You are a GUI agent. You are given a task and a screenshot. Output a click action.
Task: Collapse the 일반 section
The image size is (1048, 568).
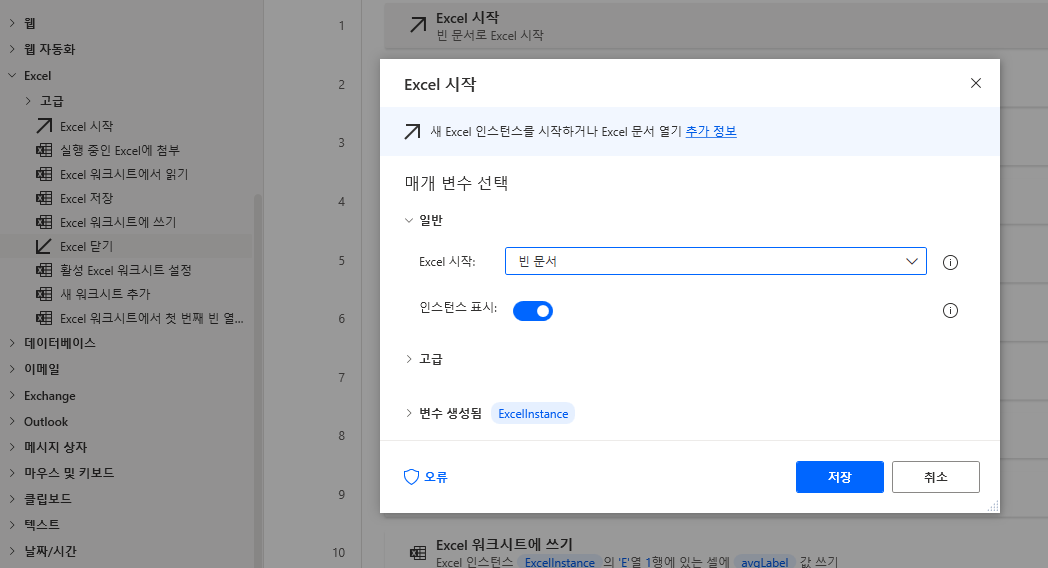tap(408, 220)
